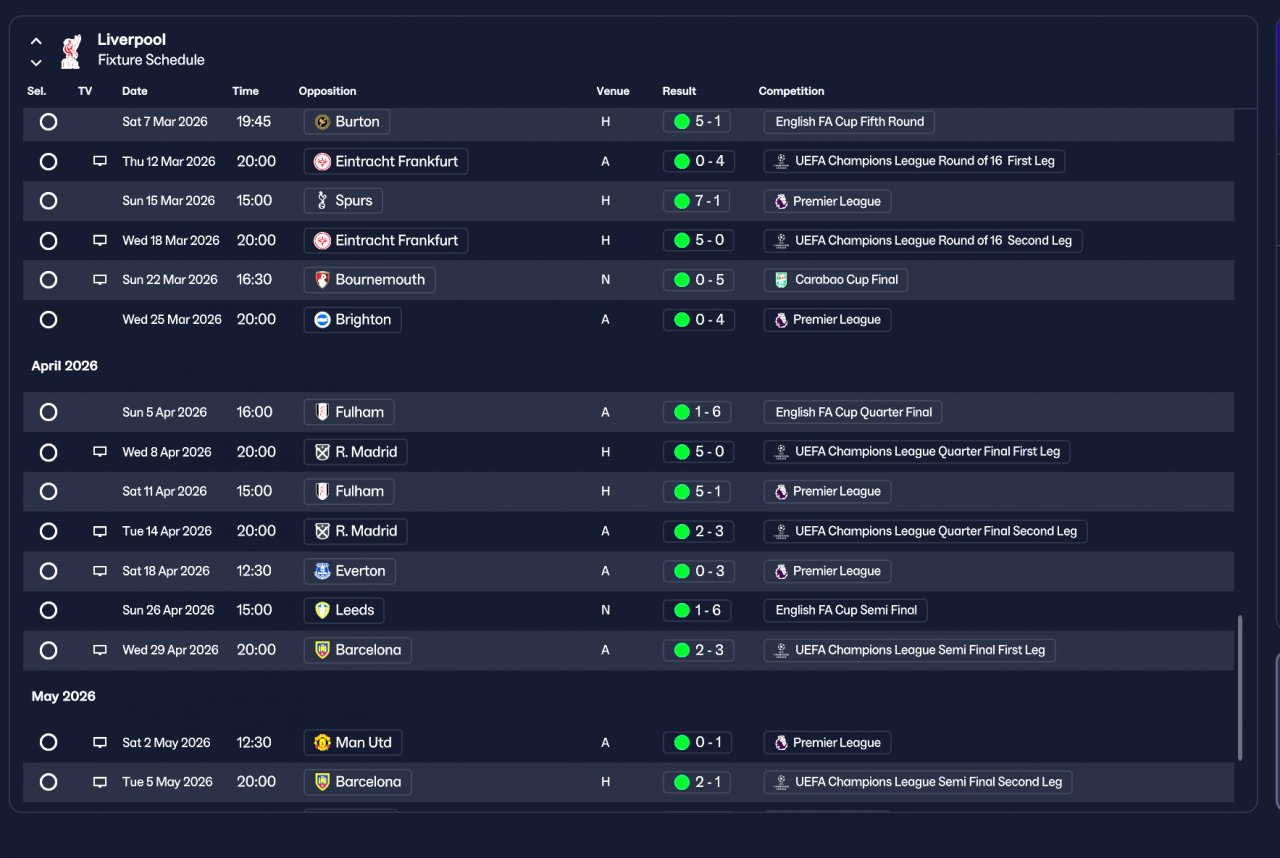Click the Liverpool club crest icon
Screen dimensions: 1280x858
[x=70, y=51]
